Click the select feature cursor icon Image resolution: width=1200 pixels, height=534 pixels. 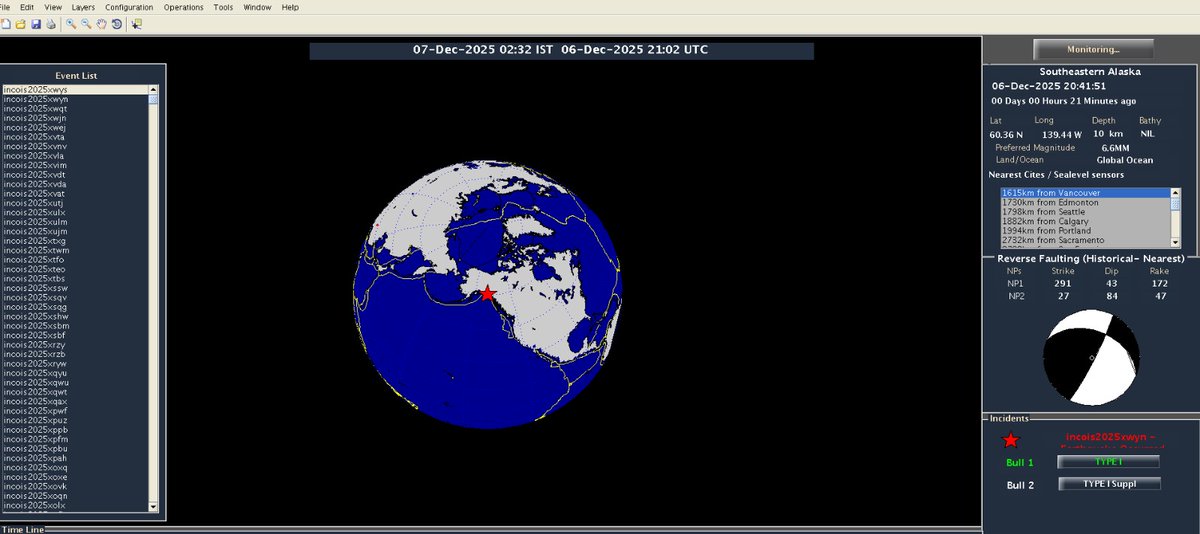pyautogui.click(x=136, y=24)
